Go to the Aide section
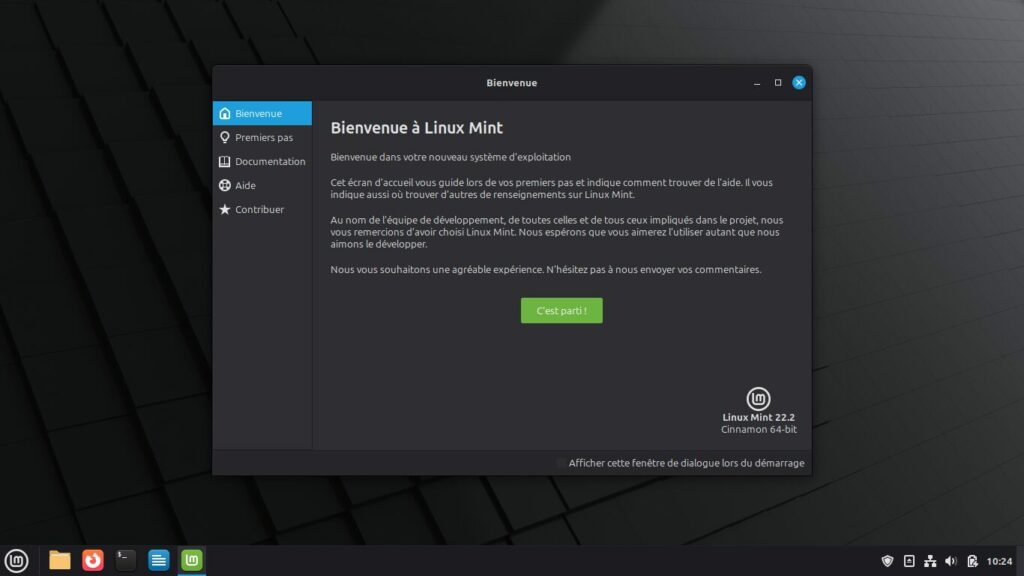1024x576 pixels. [x=263, y=185]
